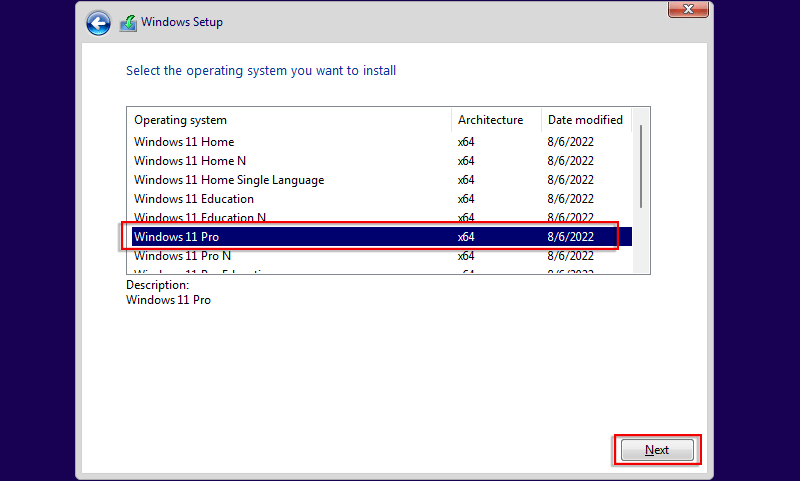Select the highlighted Windows 11 Pro row
Image resolution: width=800 pixels, height=481 pixels.
pyautogui.click(x=176, y=237)
